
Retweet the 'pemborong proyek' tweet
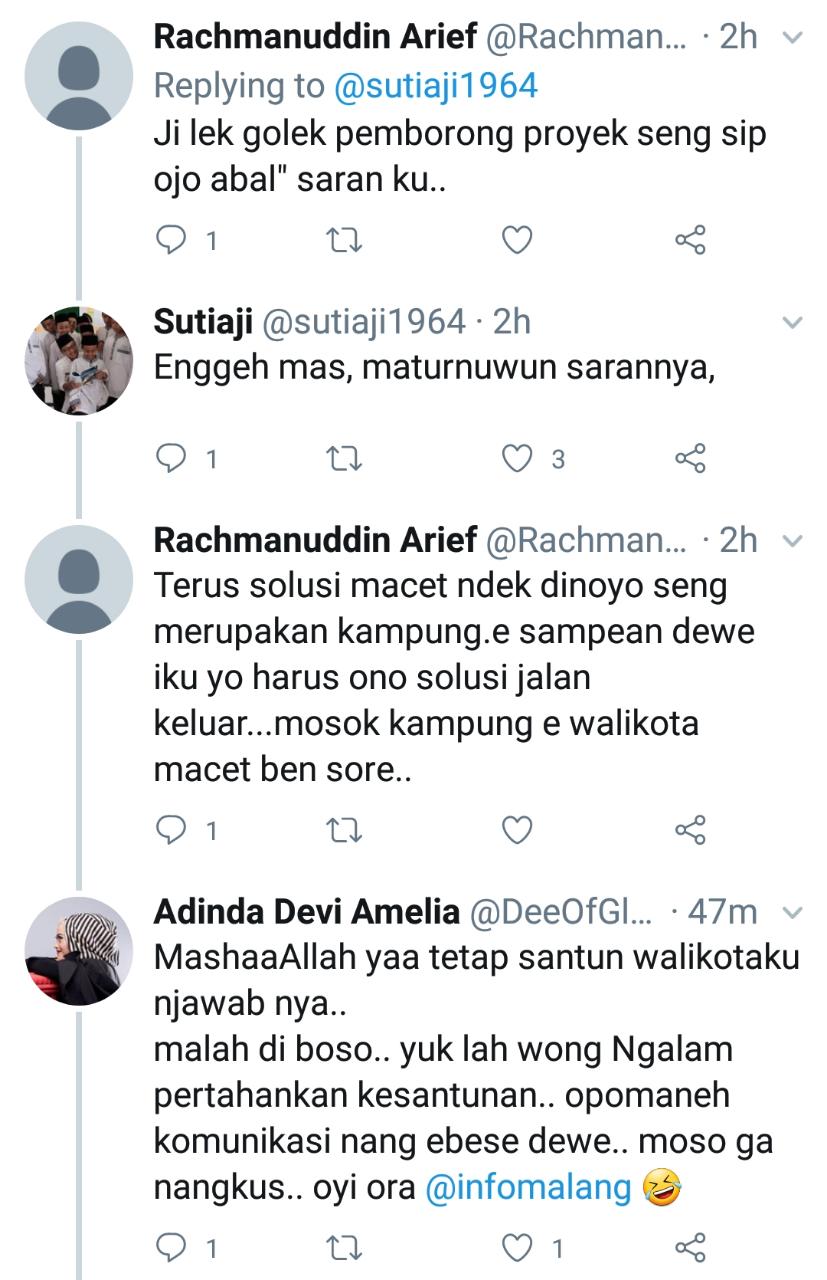(x=345, y=240)
